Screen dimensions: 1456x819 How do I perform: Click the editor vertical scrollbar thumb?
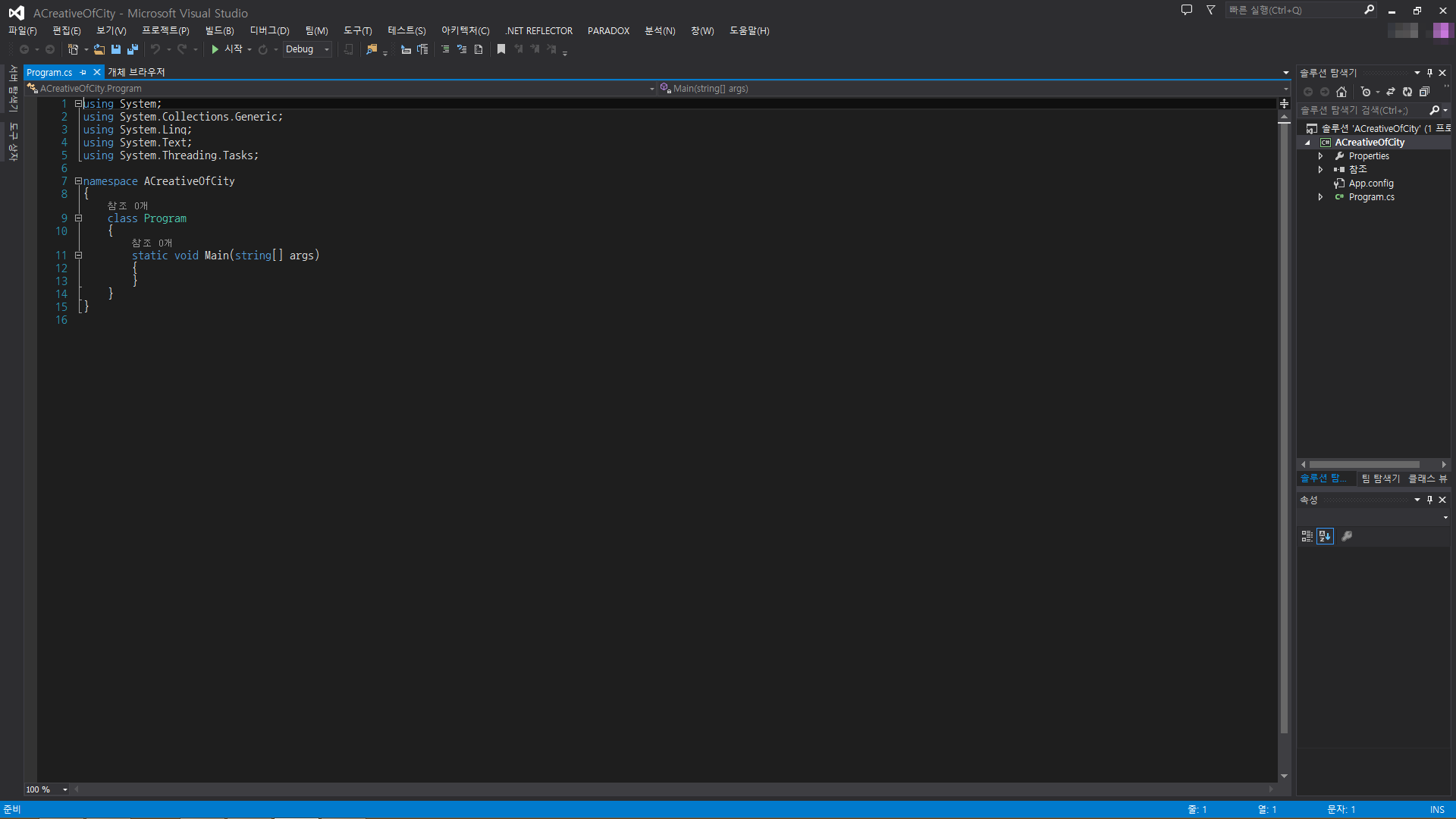point(1284,428)
